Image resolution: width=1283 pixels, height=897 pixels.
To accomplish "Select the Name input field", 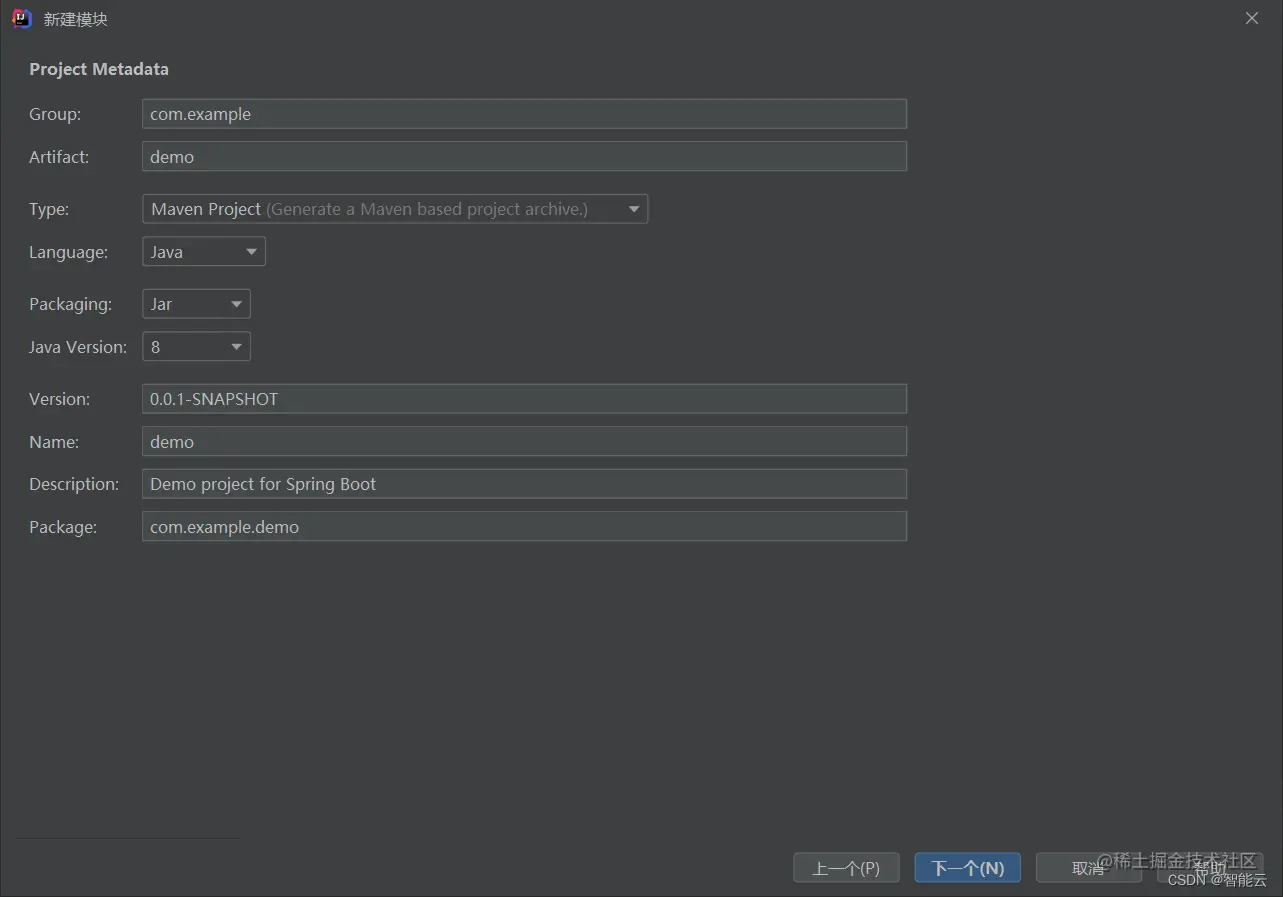I will [x=524, y=442].
